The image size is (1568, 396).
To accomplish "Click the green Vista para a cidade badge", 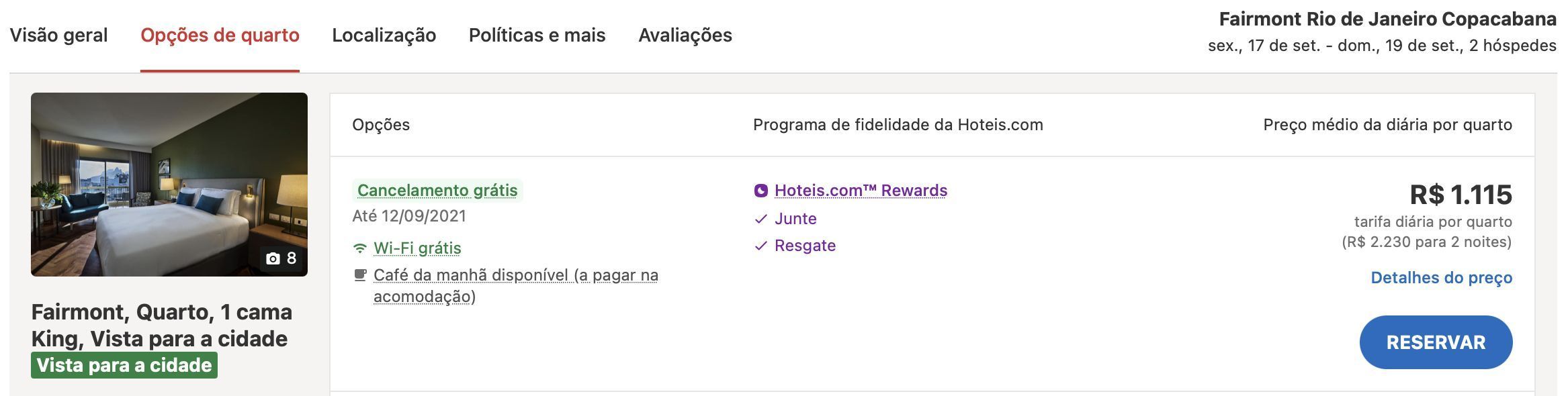I will point(124,365).
